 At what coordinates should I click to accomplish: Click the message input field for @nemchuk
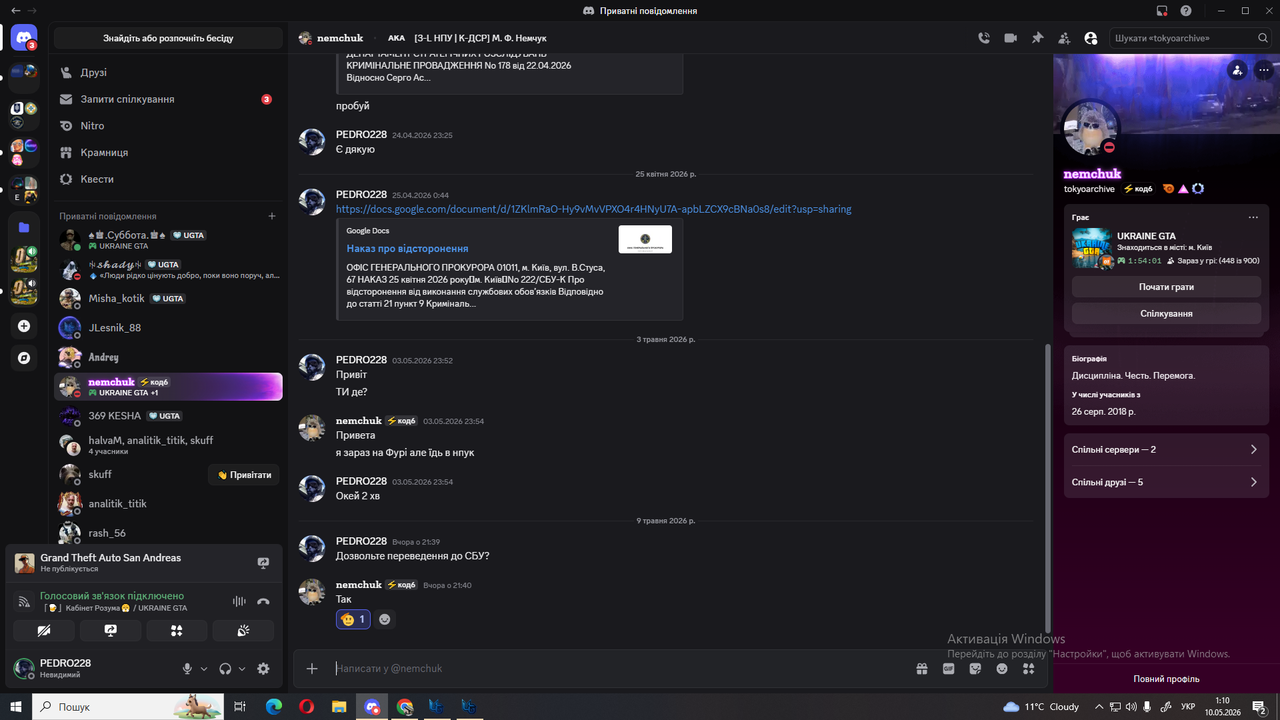click(620, 668)
